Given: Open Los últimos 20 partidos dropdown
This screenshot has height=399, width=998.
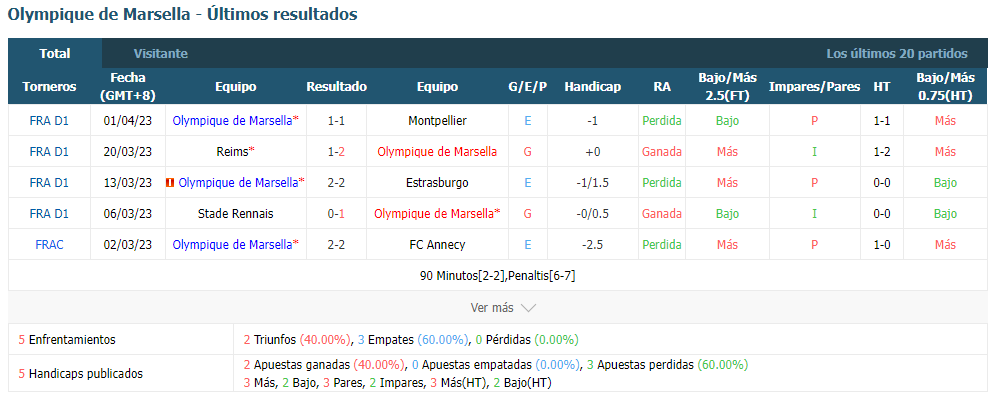Looking at the screenshot, I should coord(897,53).
